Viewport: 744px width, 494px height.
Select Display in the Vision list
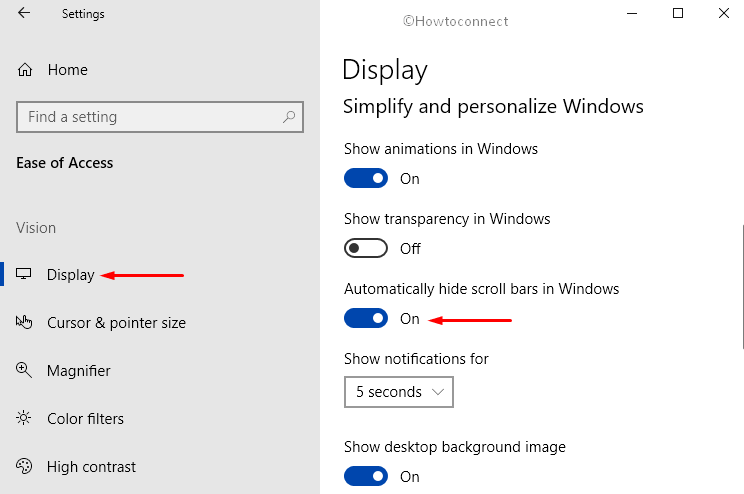point(70,275)
